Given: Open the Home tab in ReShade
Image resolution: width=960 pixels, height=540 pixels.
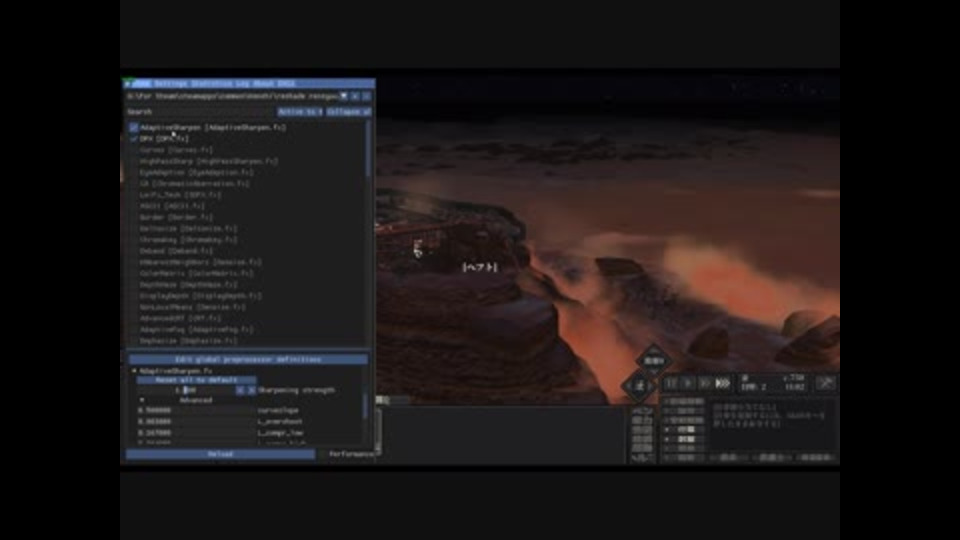Looking at the screenshot, I should click(141, 83).
